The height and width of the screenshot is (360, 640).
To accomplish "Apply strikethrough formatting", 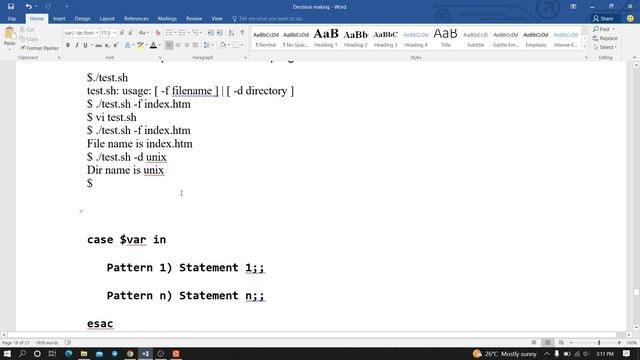I will [x=98, y=45].
